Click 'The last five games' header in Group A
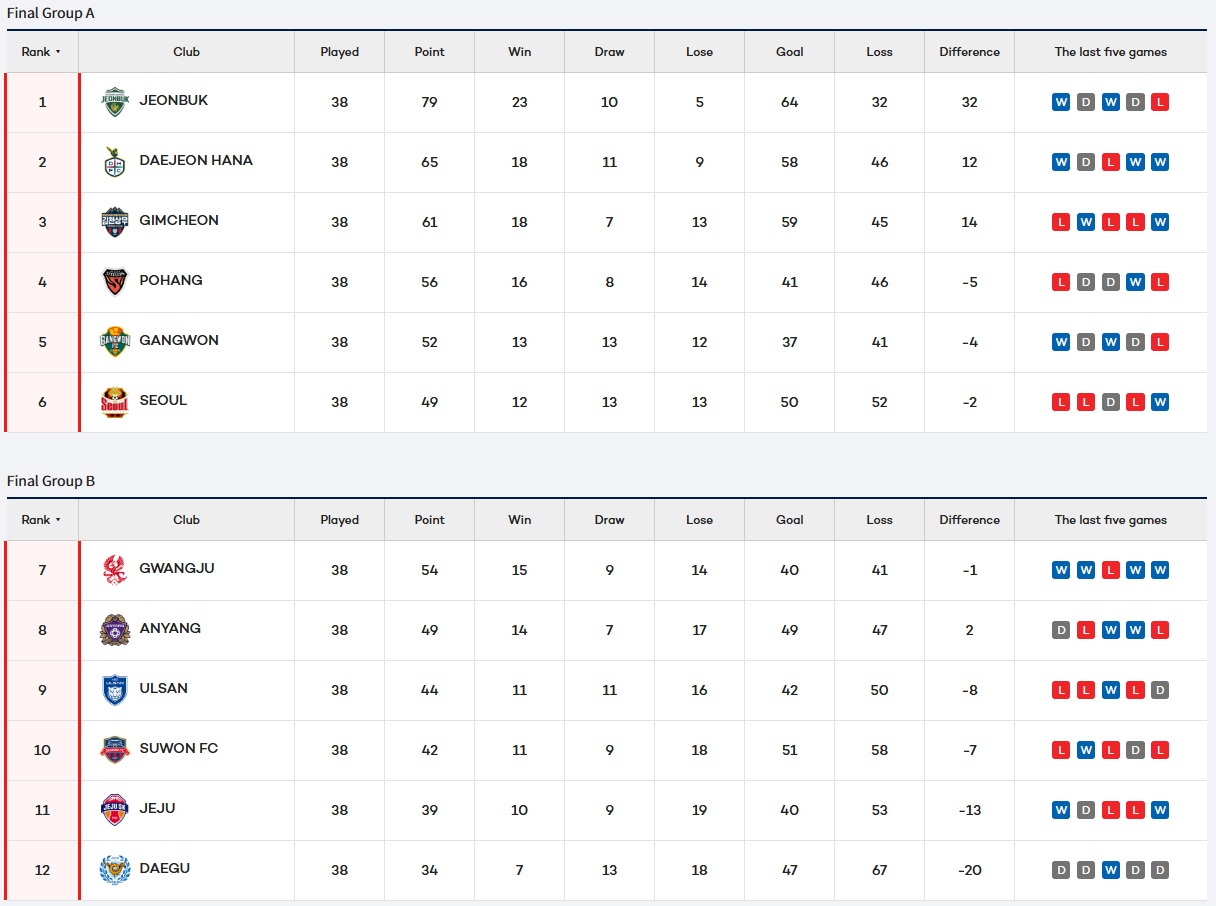The width and height of the screenshot is (1216, 906). click(x=1110, y=52)
